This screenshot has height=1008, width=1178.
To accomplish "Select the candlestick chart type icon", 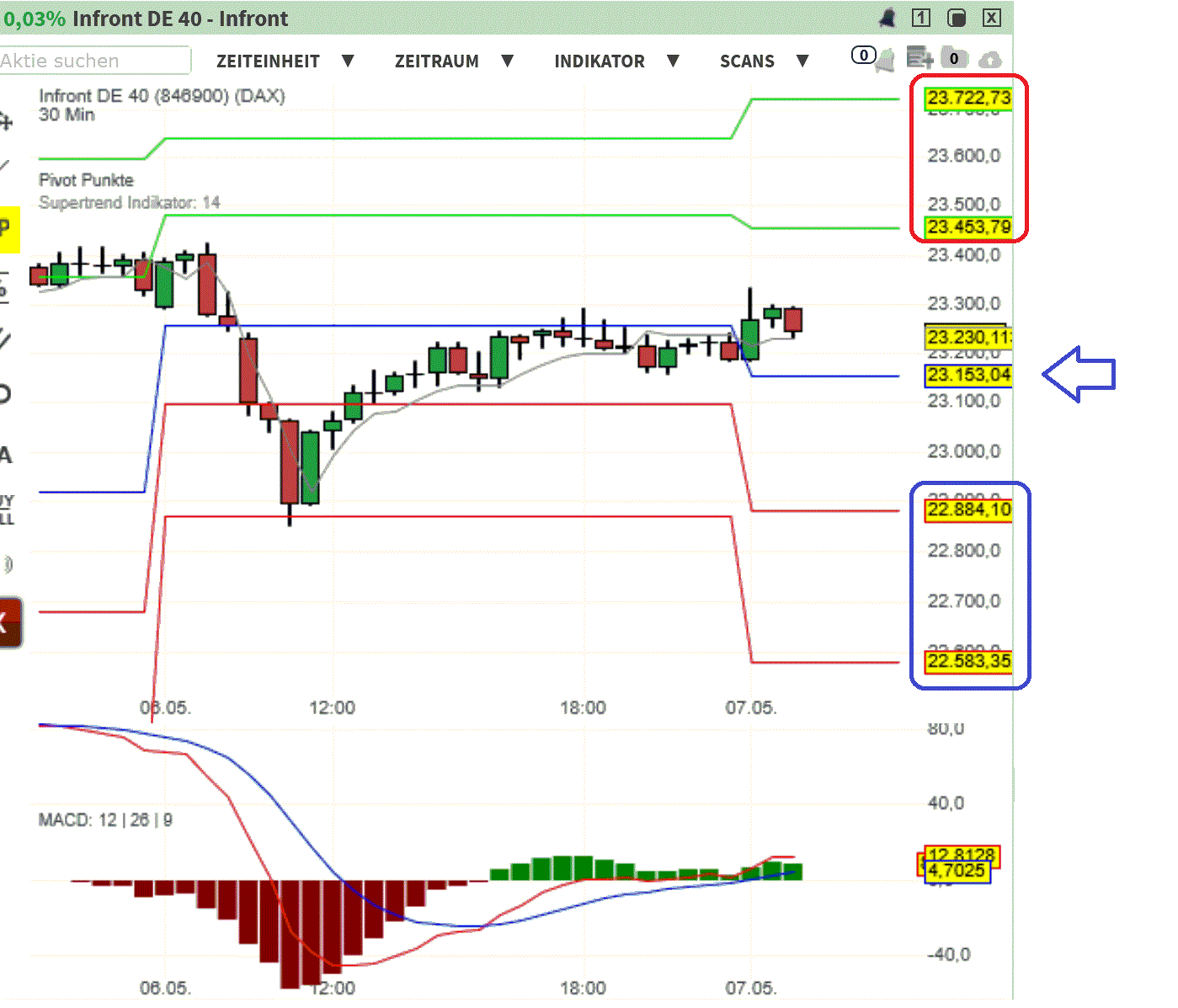I will (x=5, y=285).
